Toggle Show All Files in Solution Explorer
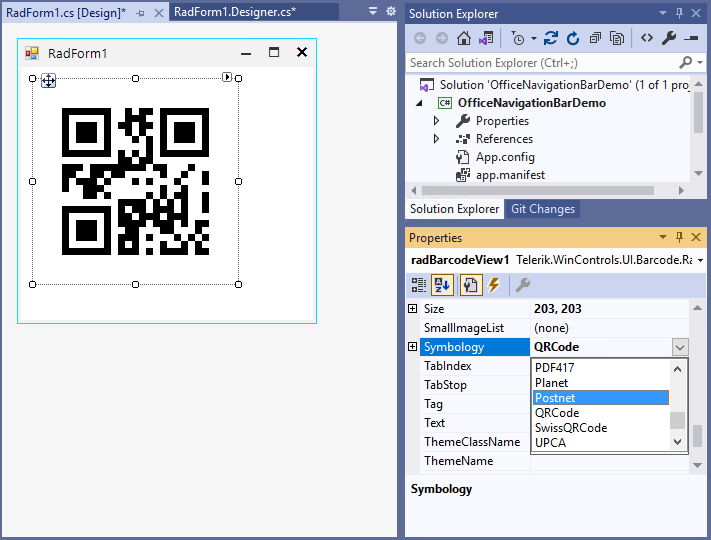 pyautogui.click(x=617, y=39)
